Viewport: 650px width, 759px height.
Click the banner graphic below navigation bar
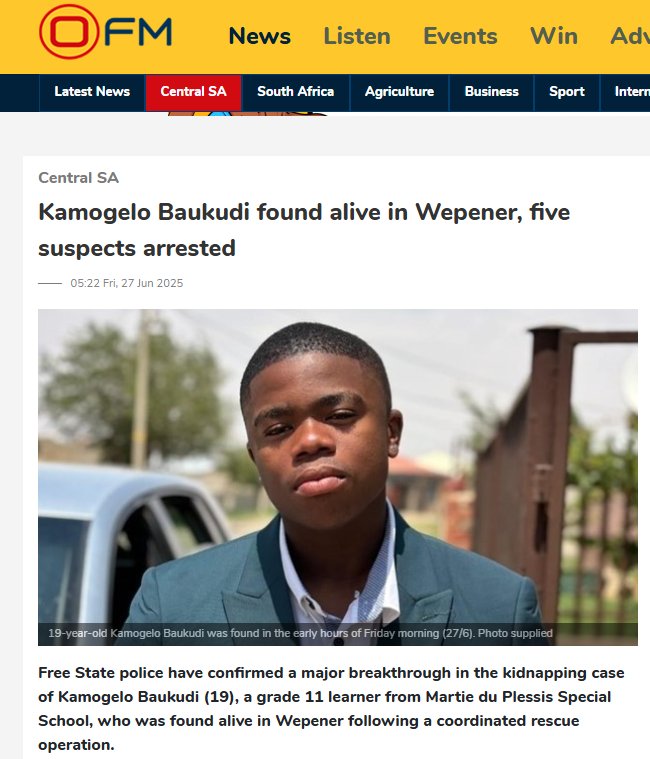click(247, 114)
